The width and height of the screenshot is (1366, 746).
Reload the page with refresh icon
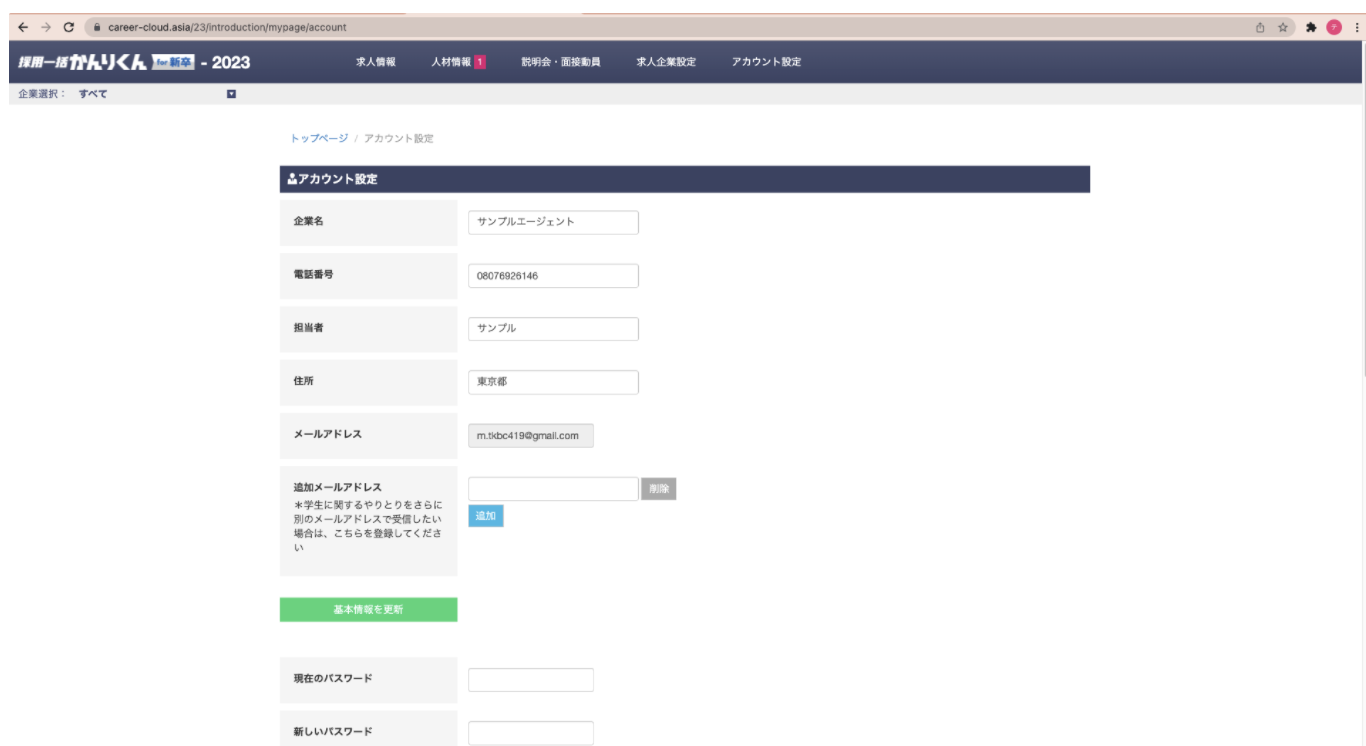point(69,27)
